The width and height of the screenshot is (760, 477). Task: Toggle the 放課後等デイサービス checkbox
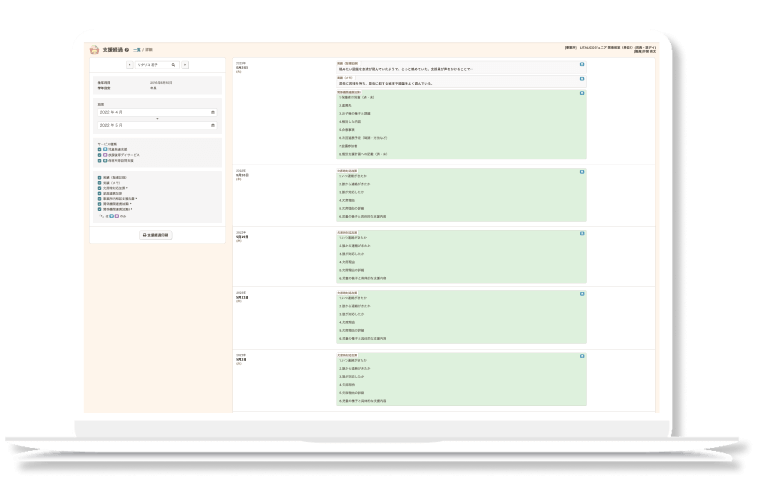pyautogui.click(x=100, y=155)
